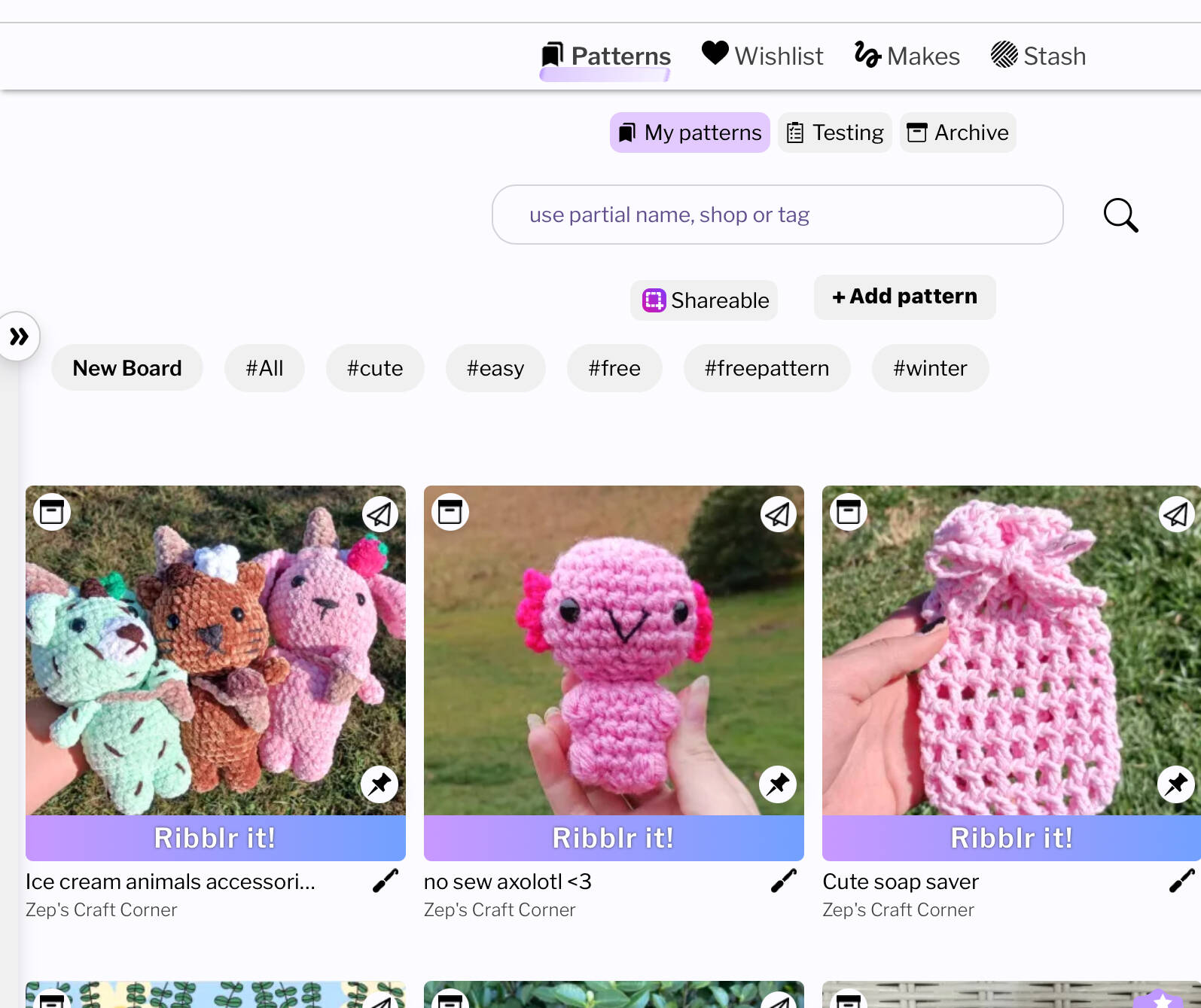Pin the Ice cream animals pattern
The image size is (1201, 1008).
click(x=380, y=784)
